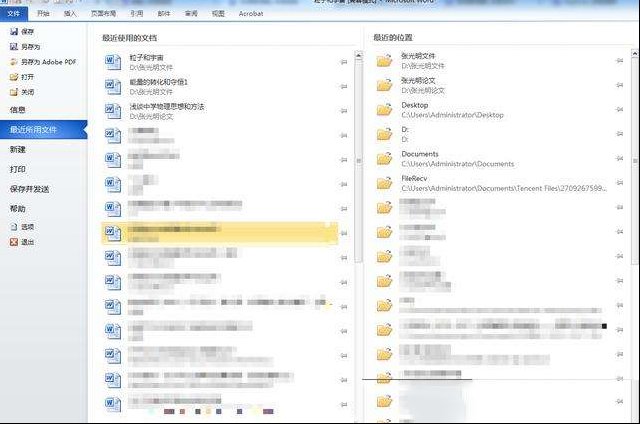This screenshot has height=424, width=640.
Task: Click the 打开 (Open) folder icon
Action: [14, 77]
